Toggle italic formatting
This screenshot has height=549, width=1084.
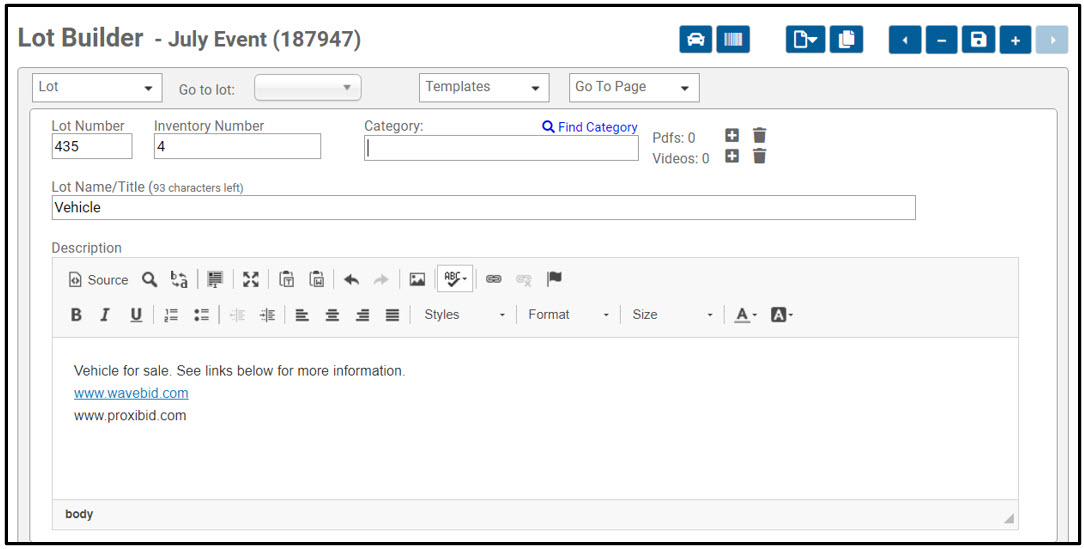pos(105,315)
